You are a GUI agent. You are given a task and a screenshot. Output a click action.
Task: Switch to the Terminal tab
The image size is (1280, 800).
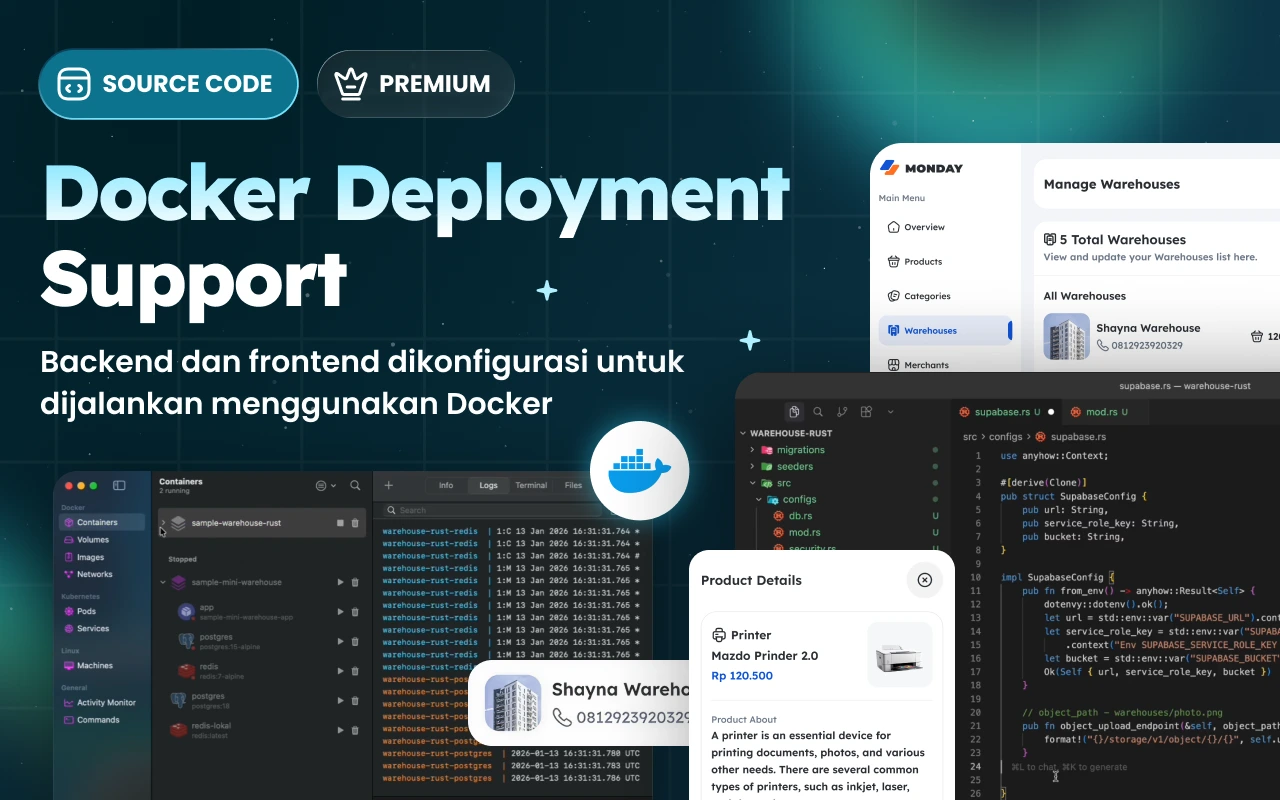click(x=531, y=485)
